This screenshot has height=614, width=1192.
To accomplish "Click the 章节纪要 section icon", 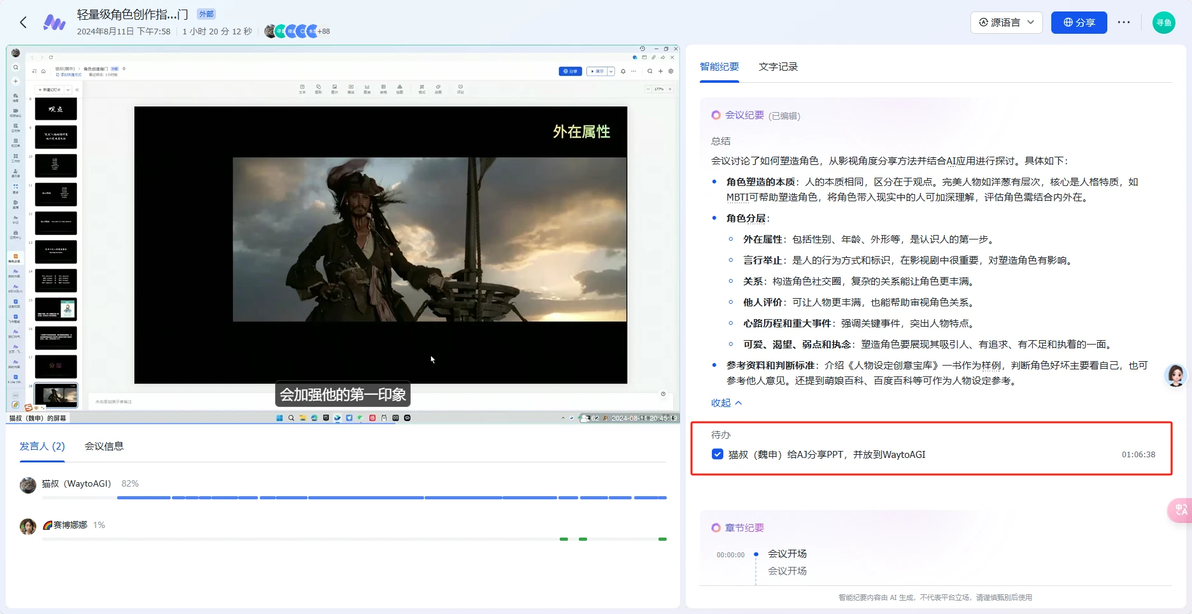I will pos(715,527).
